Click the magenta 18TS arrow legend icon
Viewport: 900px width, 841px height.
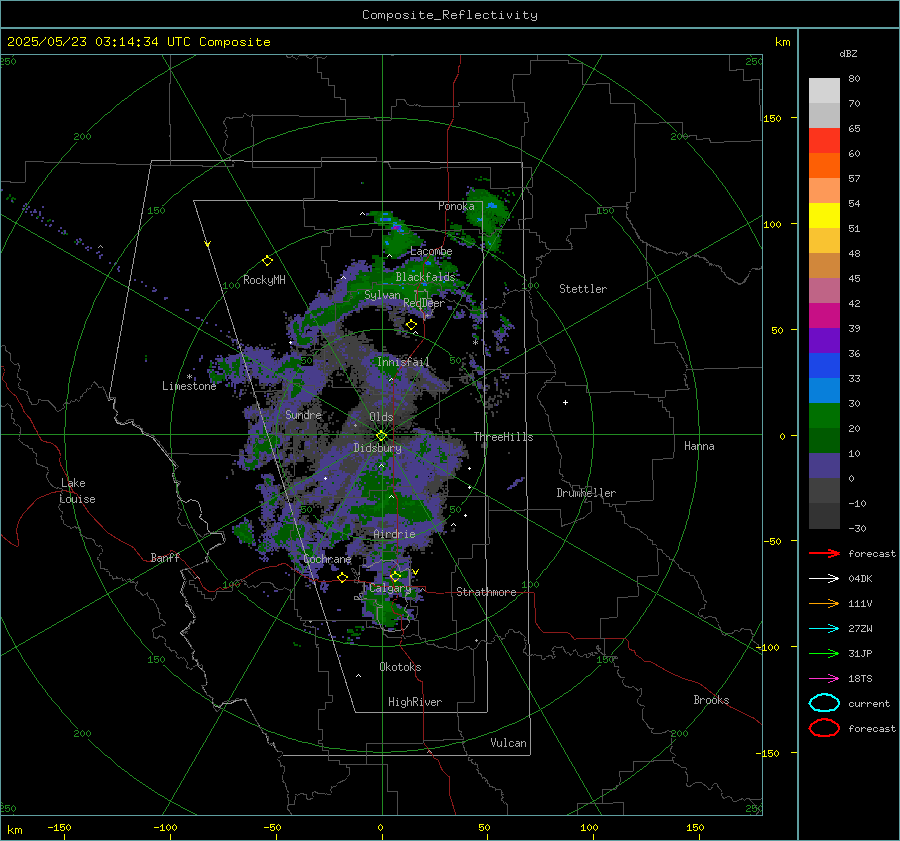[x=824, y=679]
